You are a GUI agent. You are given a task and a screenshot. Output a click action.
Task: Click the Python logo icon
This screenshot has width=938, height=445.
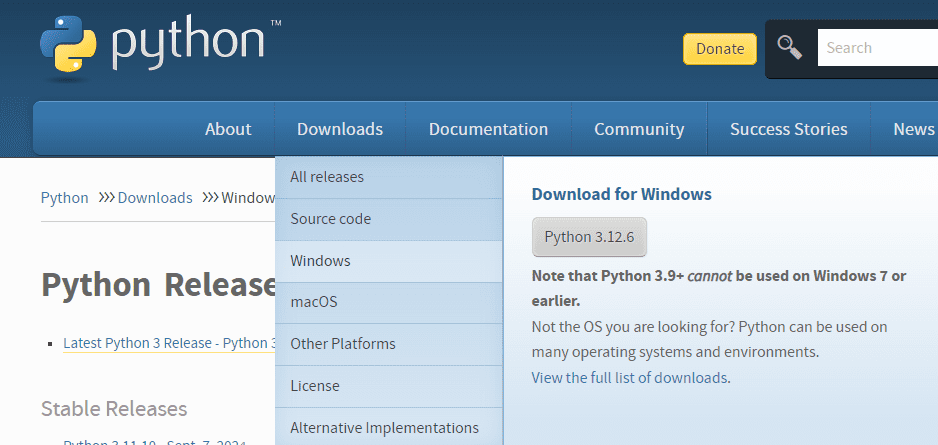pyautogui.click(x=68, y=45)
